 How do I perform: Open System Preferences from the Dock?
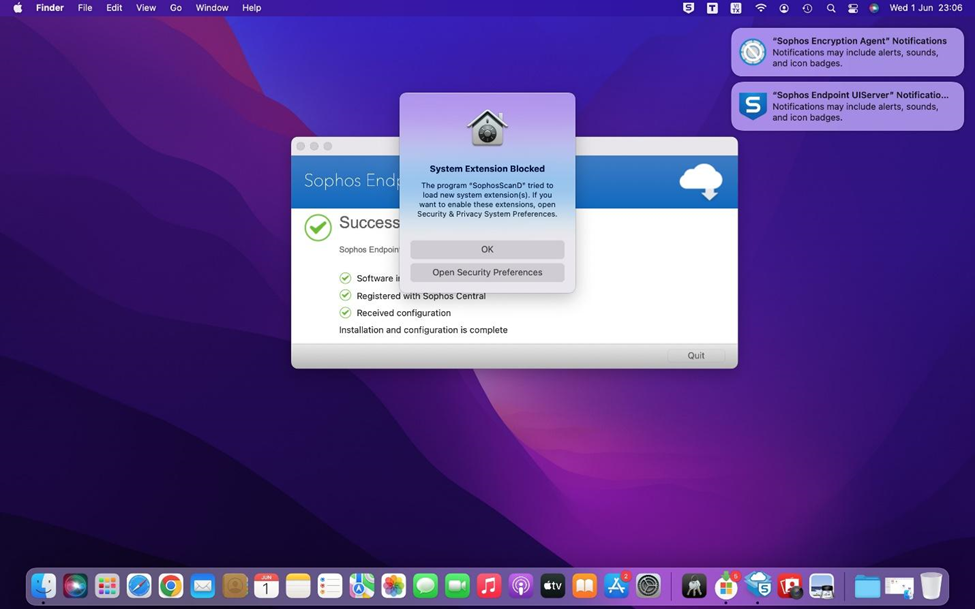648,586
